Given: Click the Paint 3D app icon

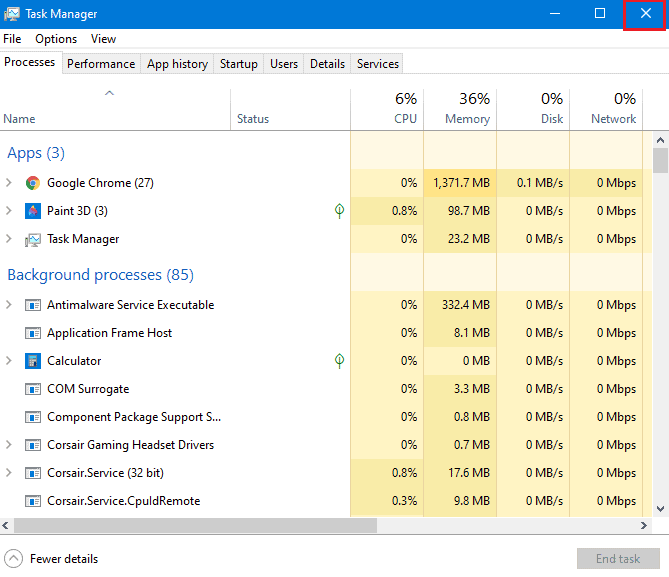Looking at the screenshot, I should click(33, 211).
